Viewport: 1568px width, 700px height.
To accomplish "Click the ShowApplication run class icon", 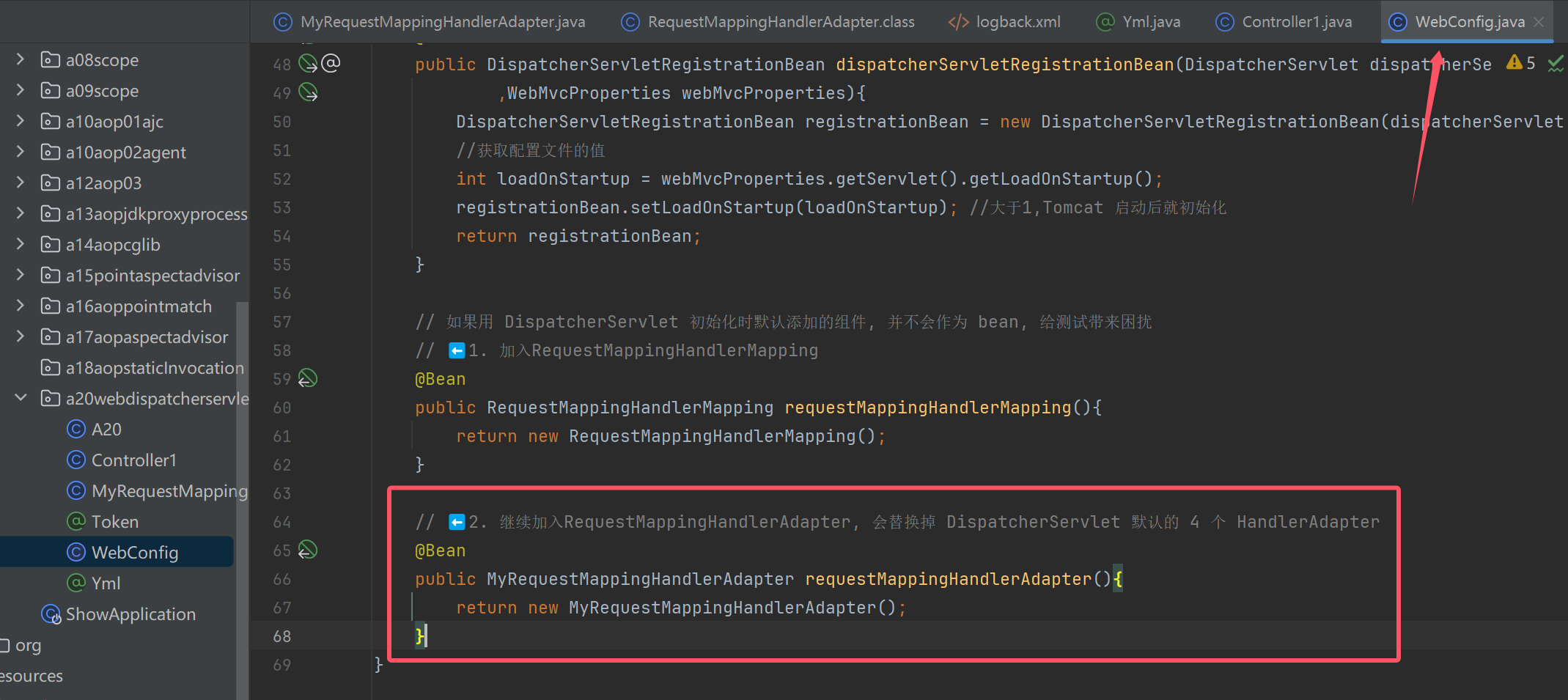I will coord(51,614).
